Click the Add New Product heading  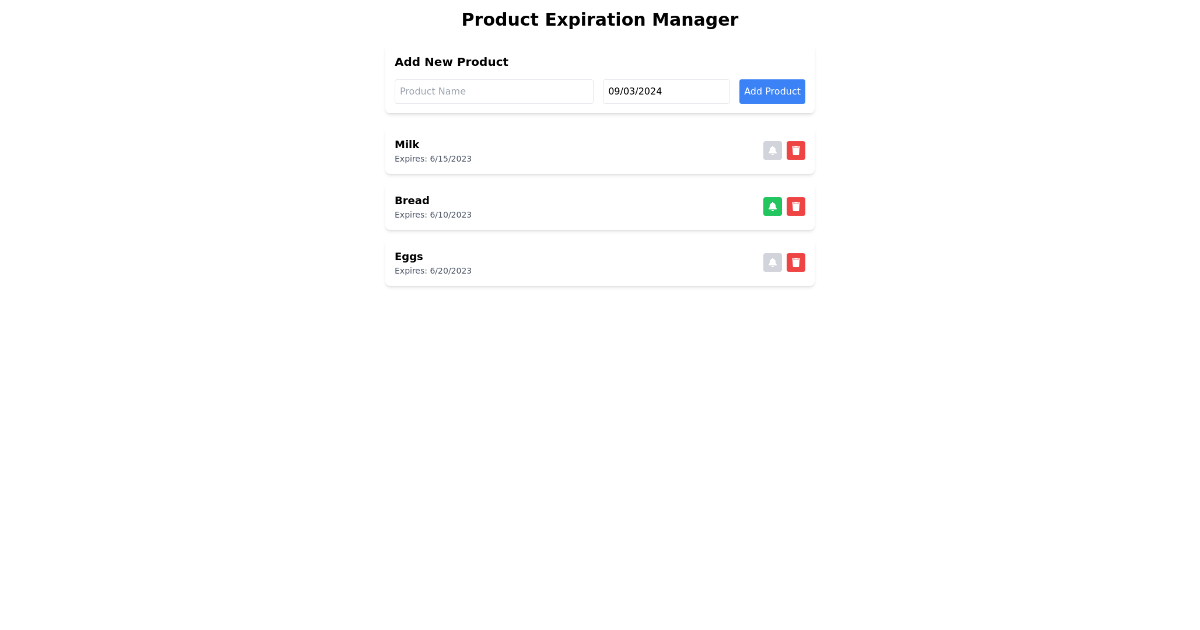(451, 61)
